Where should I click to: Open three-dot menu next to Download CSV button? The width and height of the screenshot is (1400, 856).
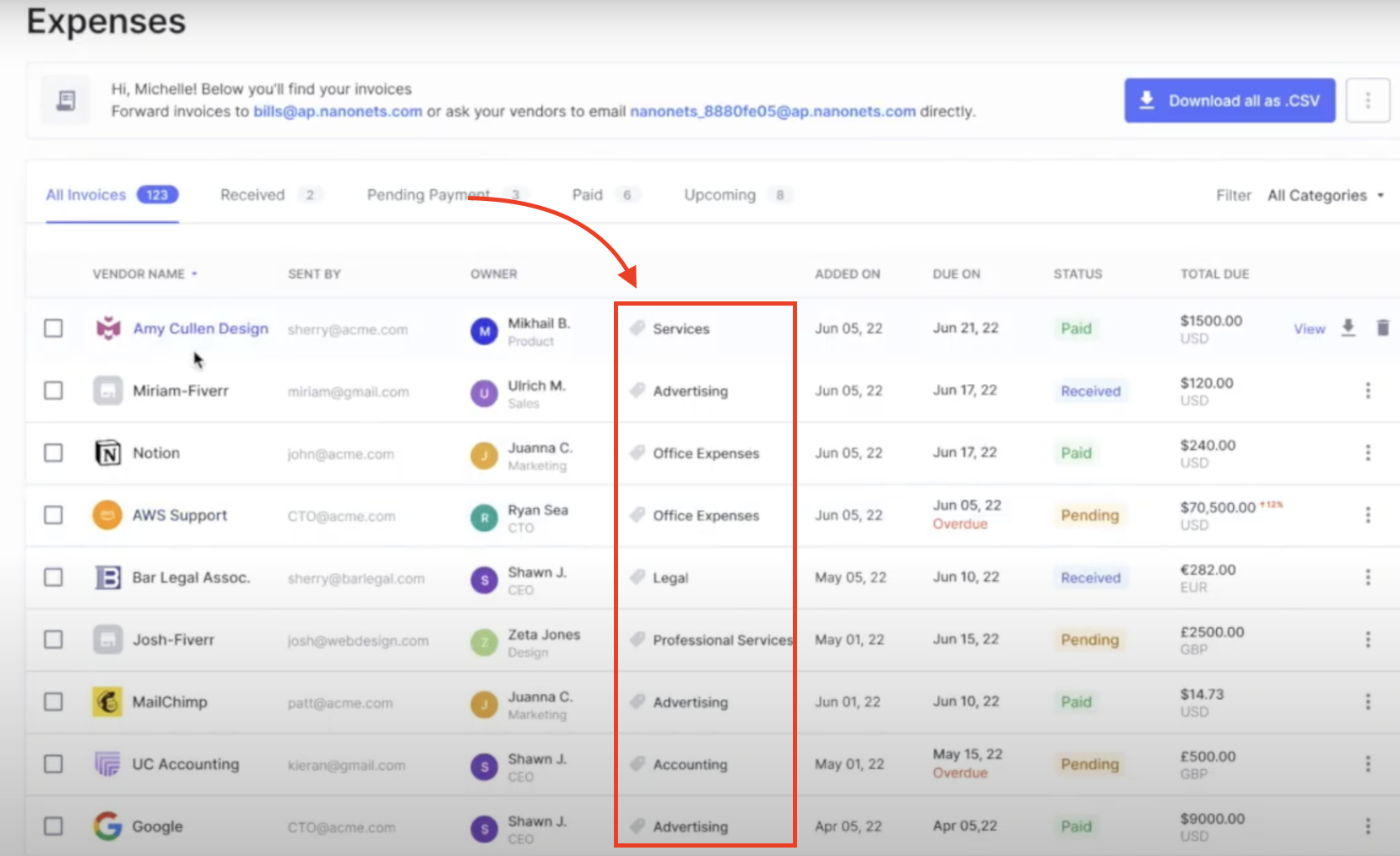point(1367,100)
